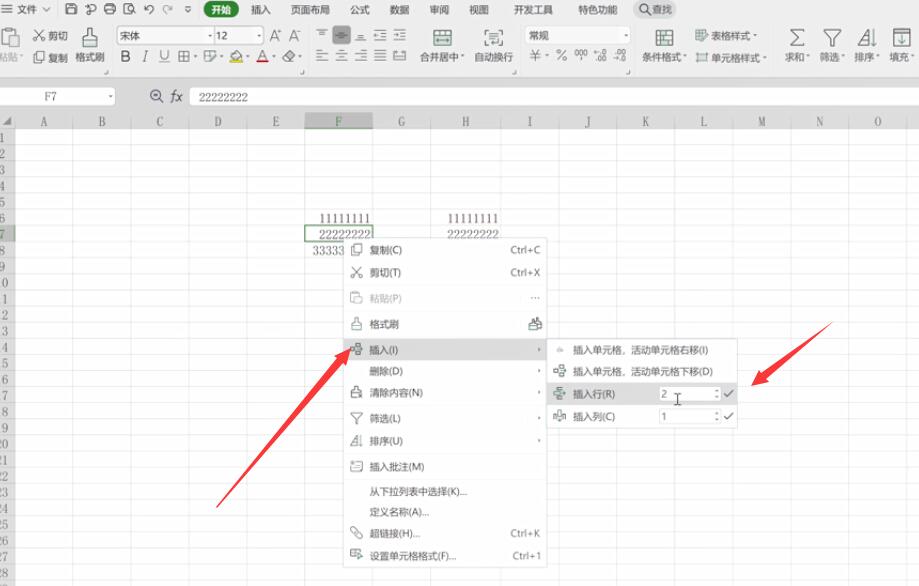Viewport: 919px width, 586px height.
Task: Click the thousands separator (000) icon
Action: coord(581,55)
